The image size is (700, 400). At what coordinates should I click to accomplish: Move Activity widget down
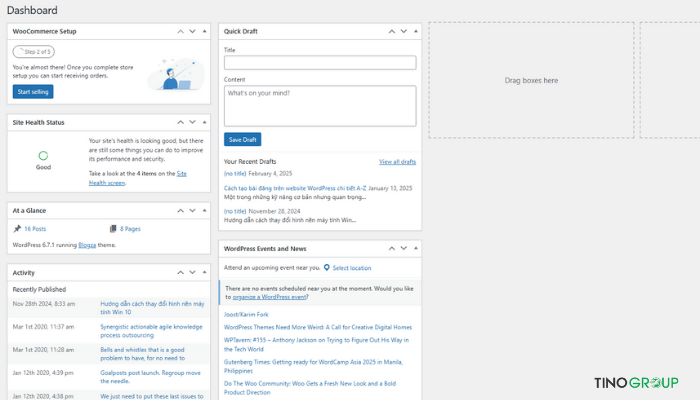click(x=192, y=272)
